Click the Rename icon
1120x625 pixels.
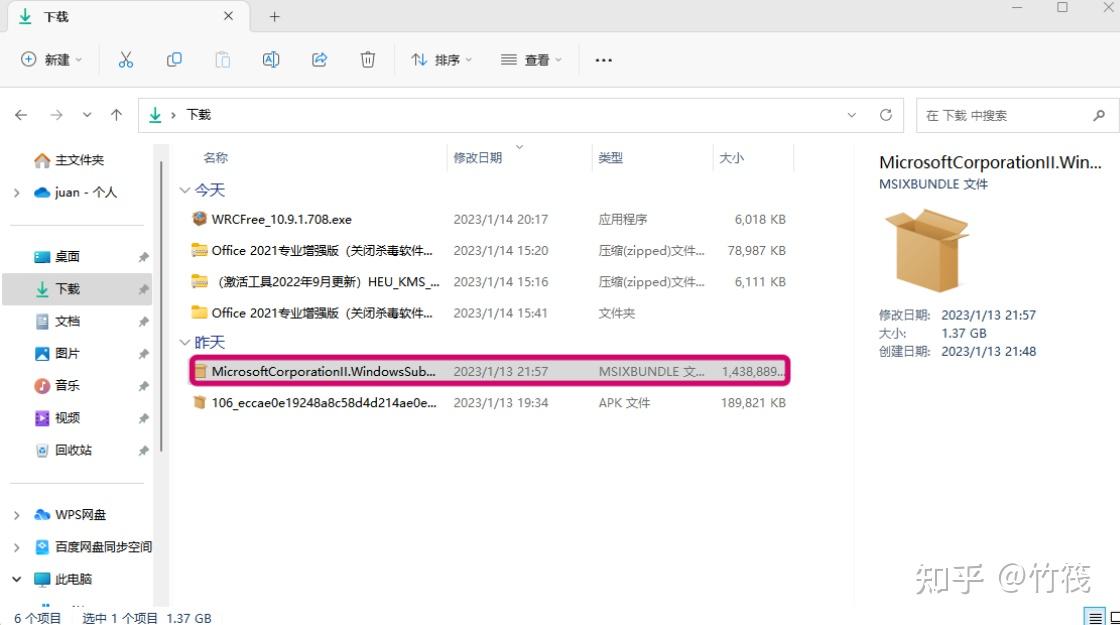[x=271, y=60]
